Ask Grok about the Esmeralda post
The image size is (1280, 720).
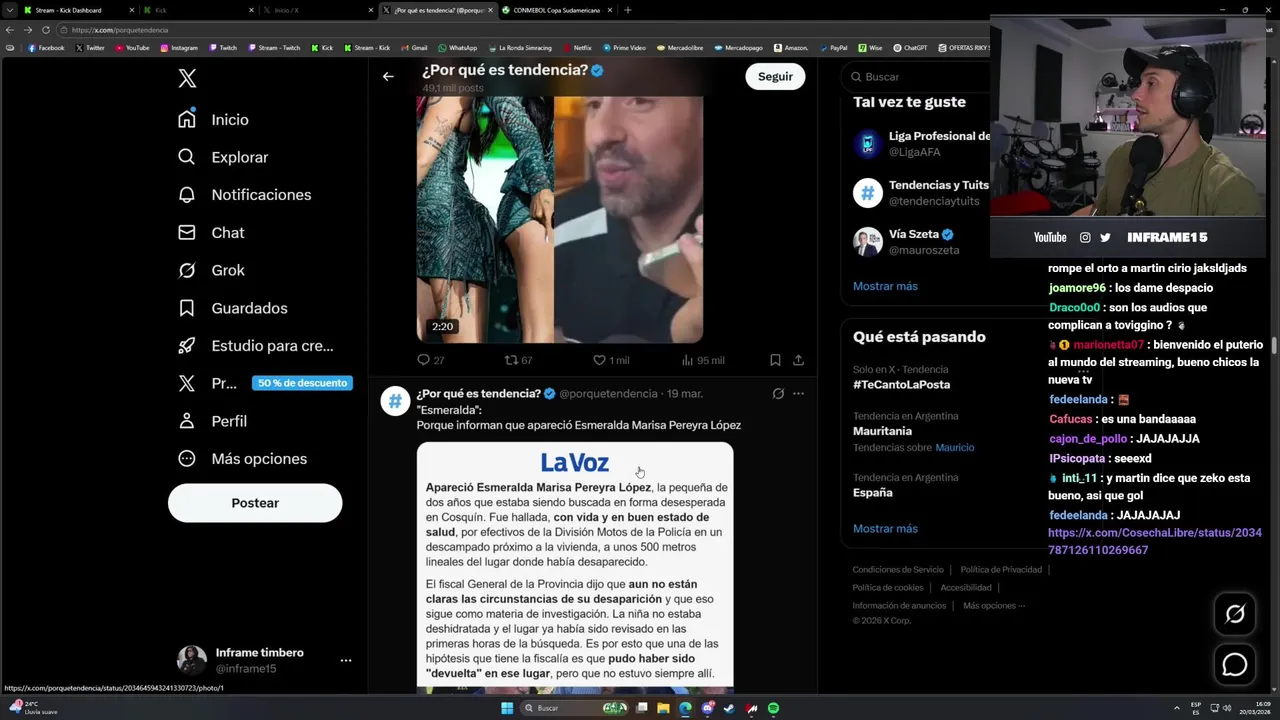(x=778, y=394)
